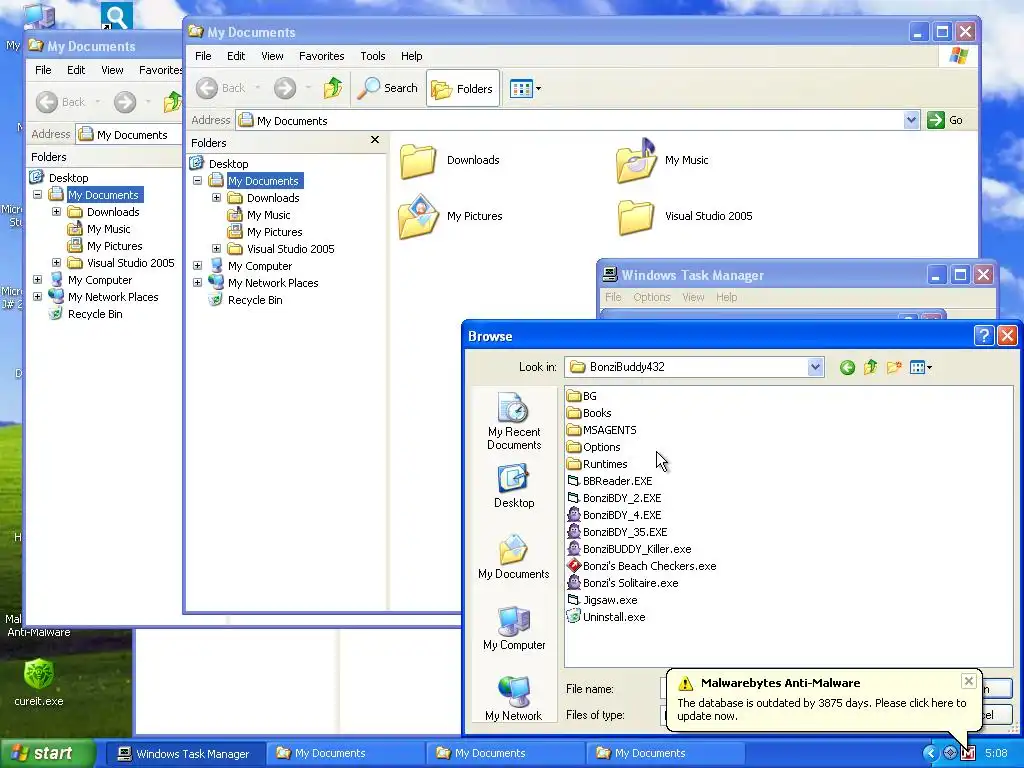Select My Music in back window tree
The image size is (1024, 768).
tap(99, 229)
